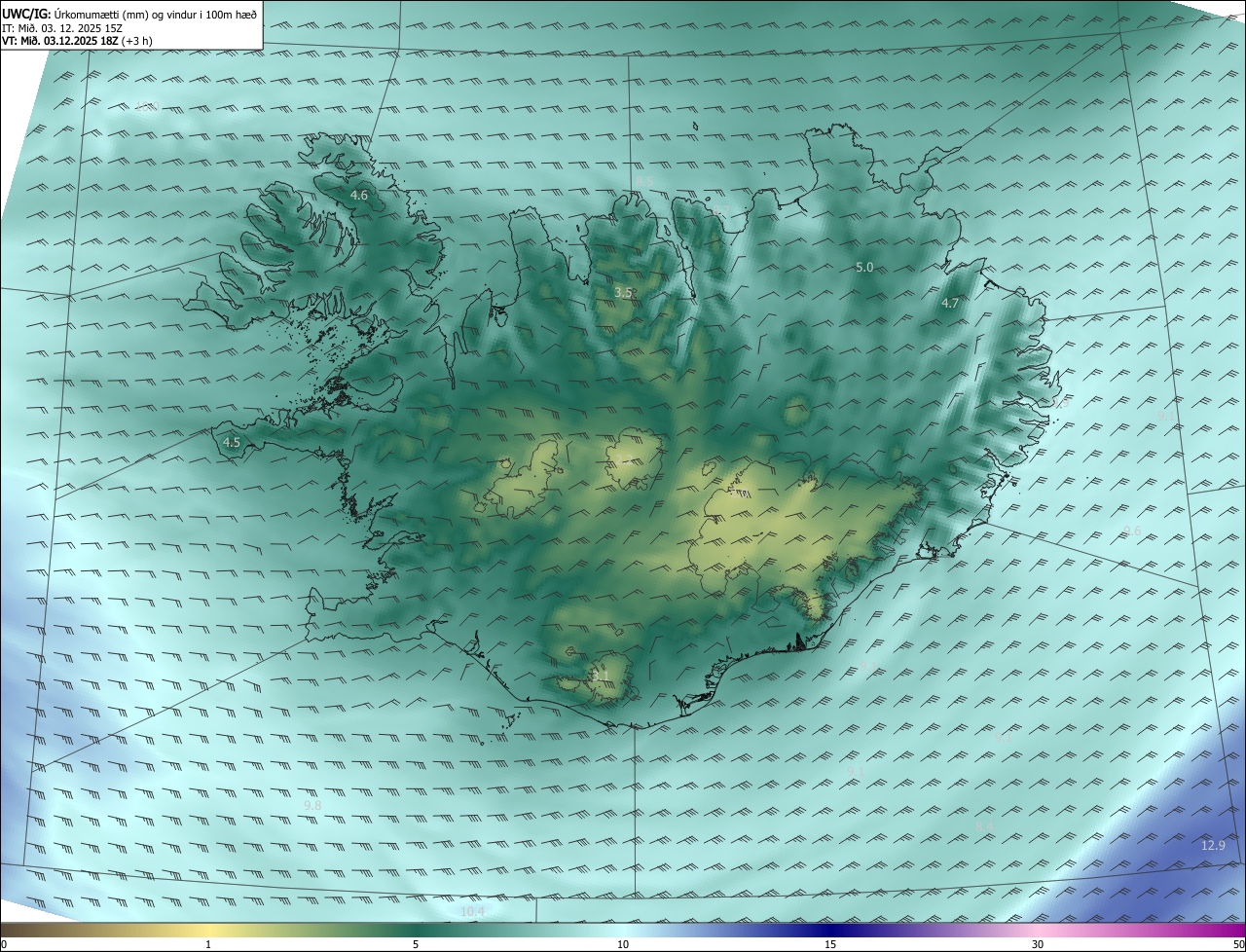The image size is (1246, 952).
Task: Click the colour scale tick label 1
Action: (208, 944)
